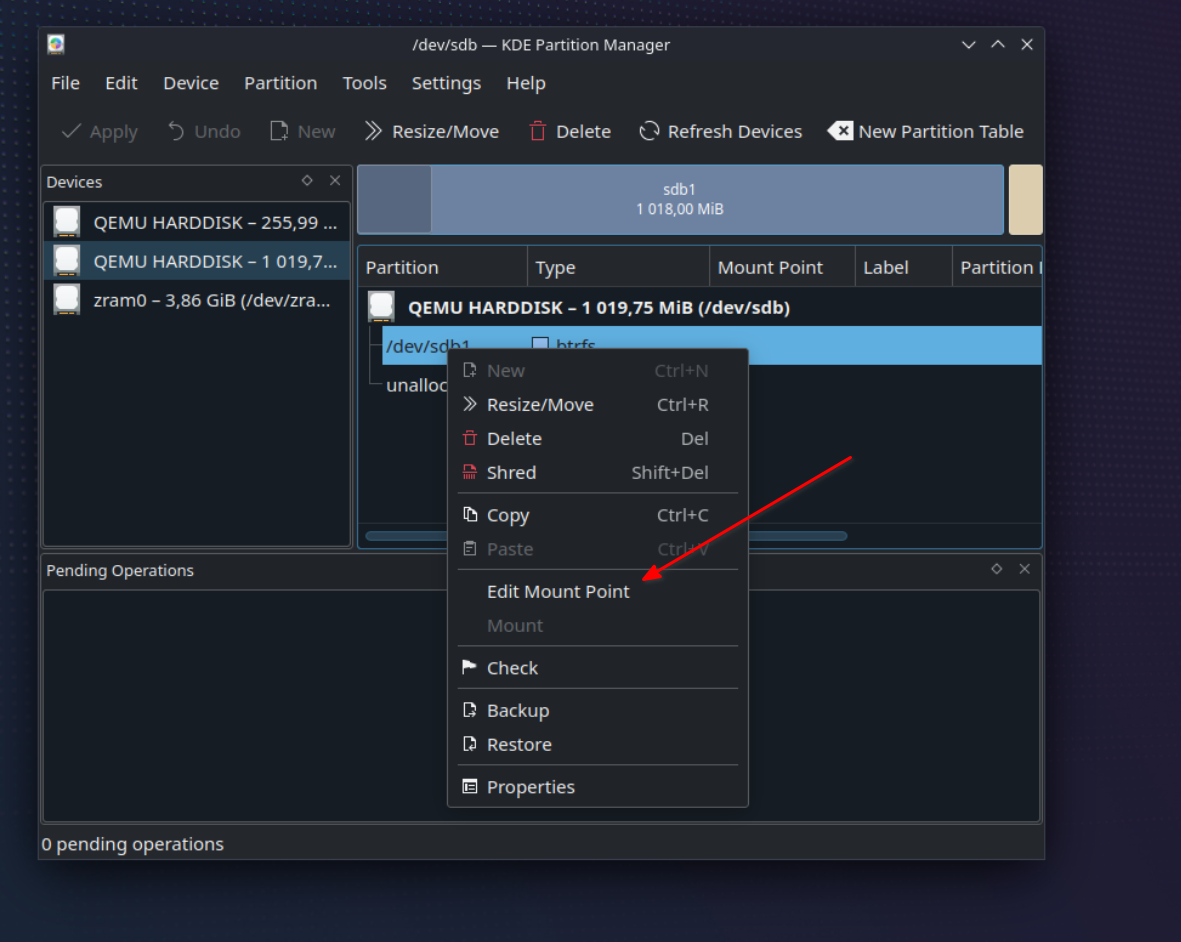Click the Apply checkmark icon in toolbar
Image resolution: width=1181 pixels, height=942 pixels.
click(72, 131)
